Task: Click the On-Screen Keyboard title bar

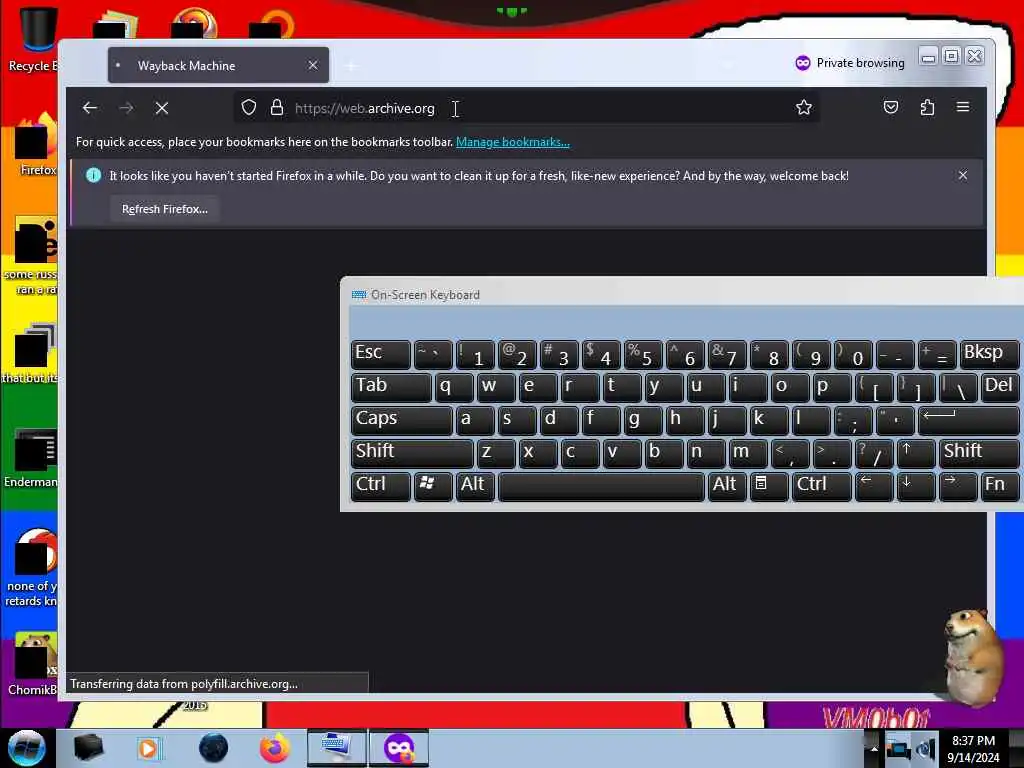Action: pyautogui.click(x=682, y=295)
